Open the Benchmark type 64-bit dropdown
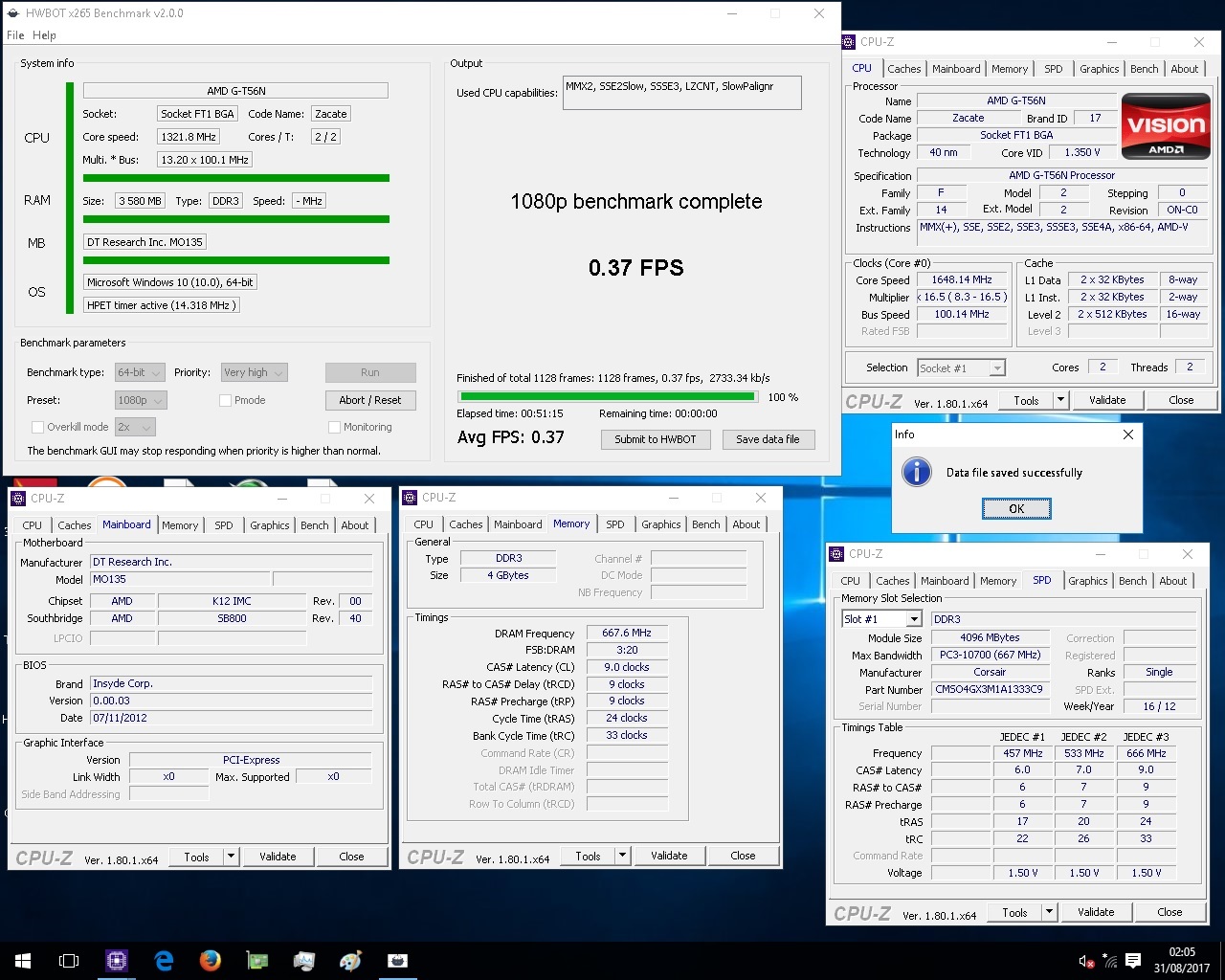The image size is (1225, 980). pyautogui.click(x=140, y=373)
